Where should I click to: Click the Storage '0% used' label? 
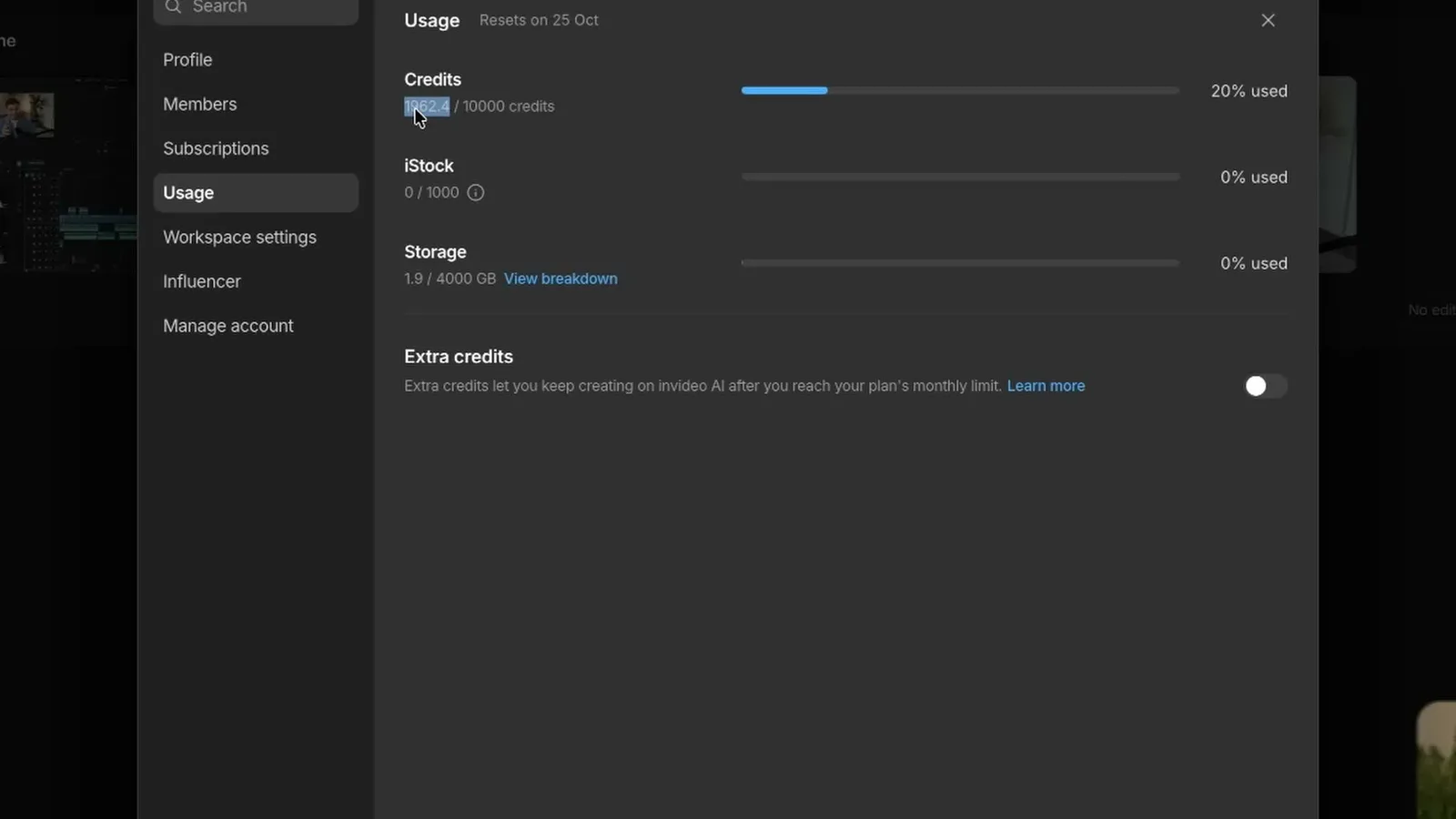click(x=1254, y=263)
